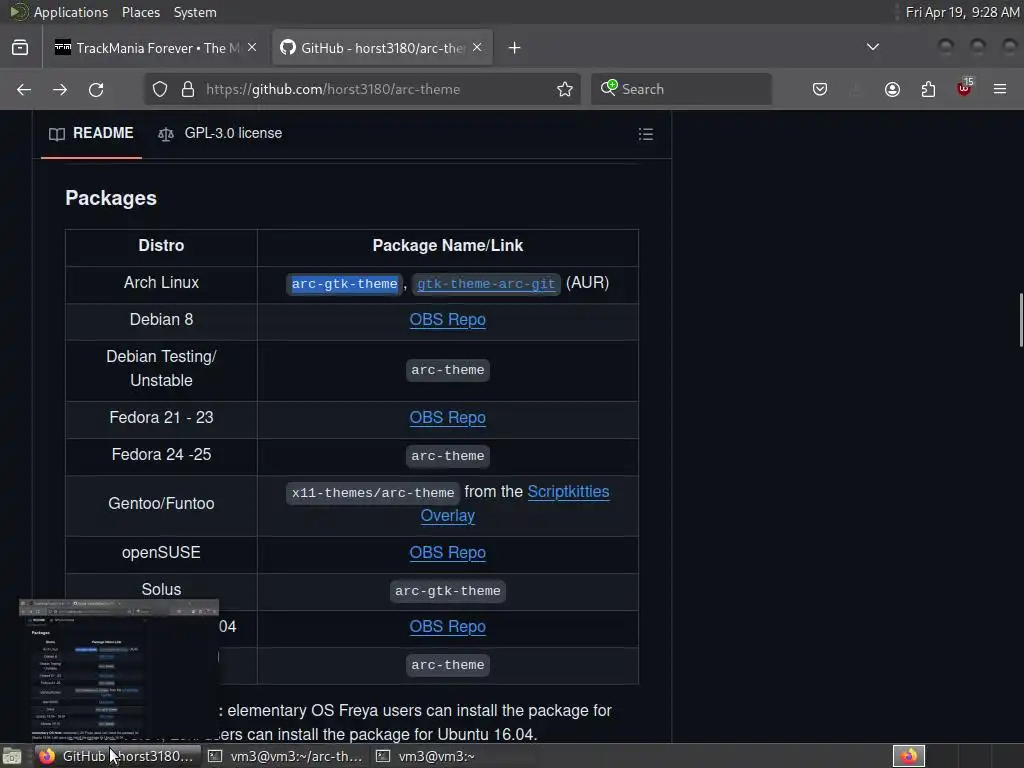
Task: Open the Fedora 21 - 23 OBS Repo link
Action: (x=447, y=417)
